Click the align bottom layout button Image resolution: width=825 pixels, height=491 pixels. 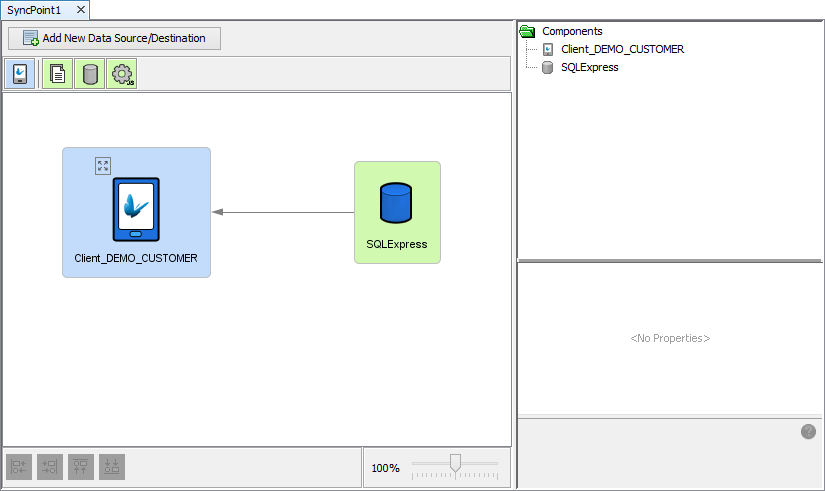tap(112, 466)
